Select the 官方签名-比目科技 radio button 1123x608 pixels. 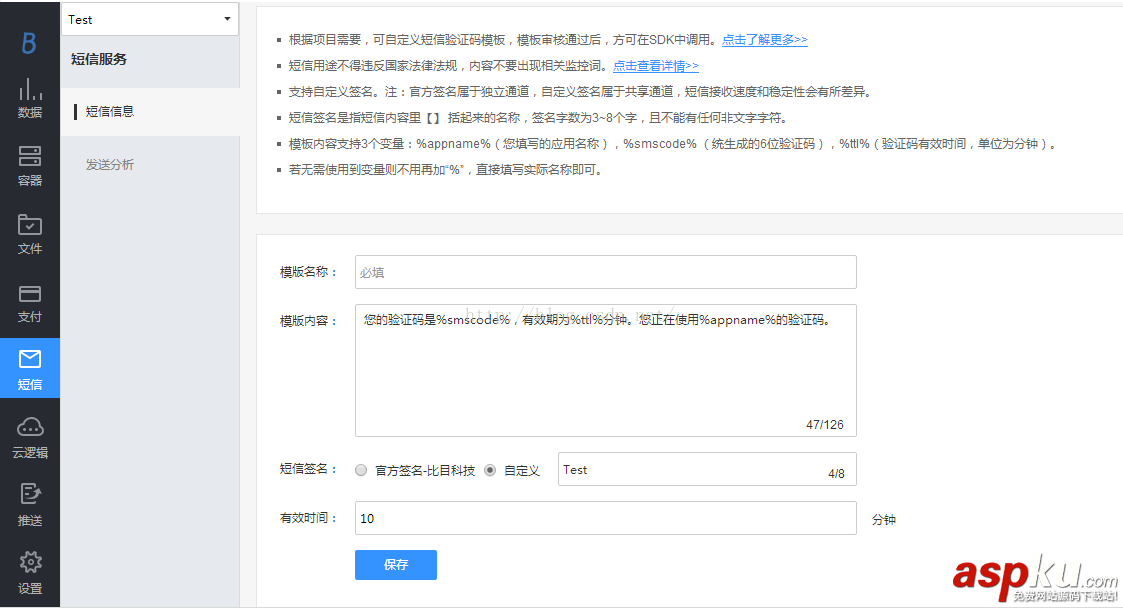[x=360, y=469]
